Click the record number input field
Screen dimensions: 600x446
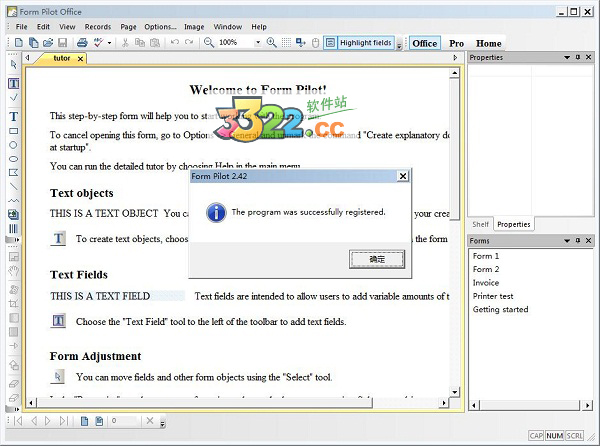(x=123, y=421)
